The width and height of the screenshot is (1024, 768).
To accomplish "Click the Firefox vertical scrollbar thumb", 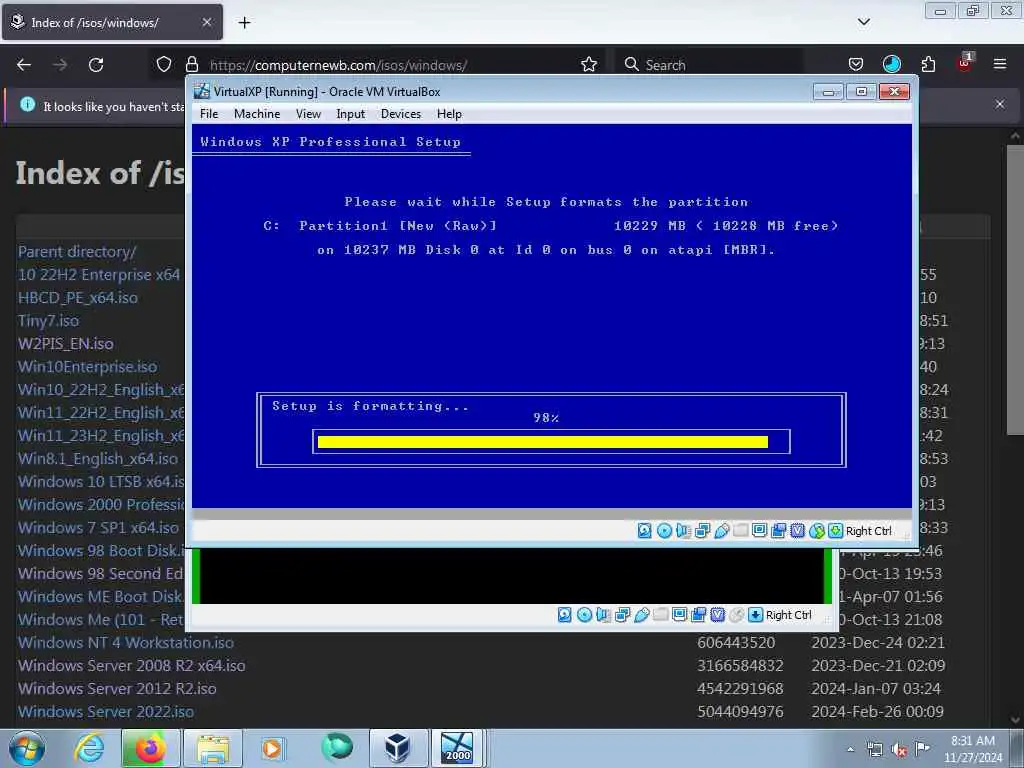I will [x=1015, y=289].
